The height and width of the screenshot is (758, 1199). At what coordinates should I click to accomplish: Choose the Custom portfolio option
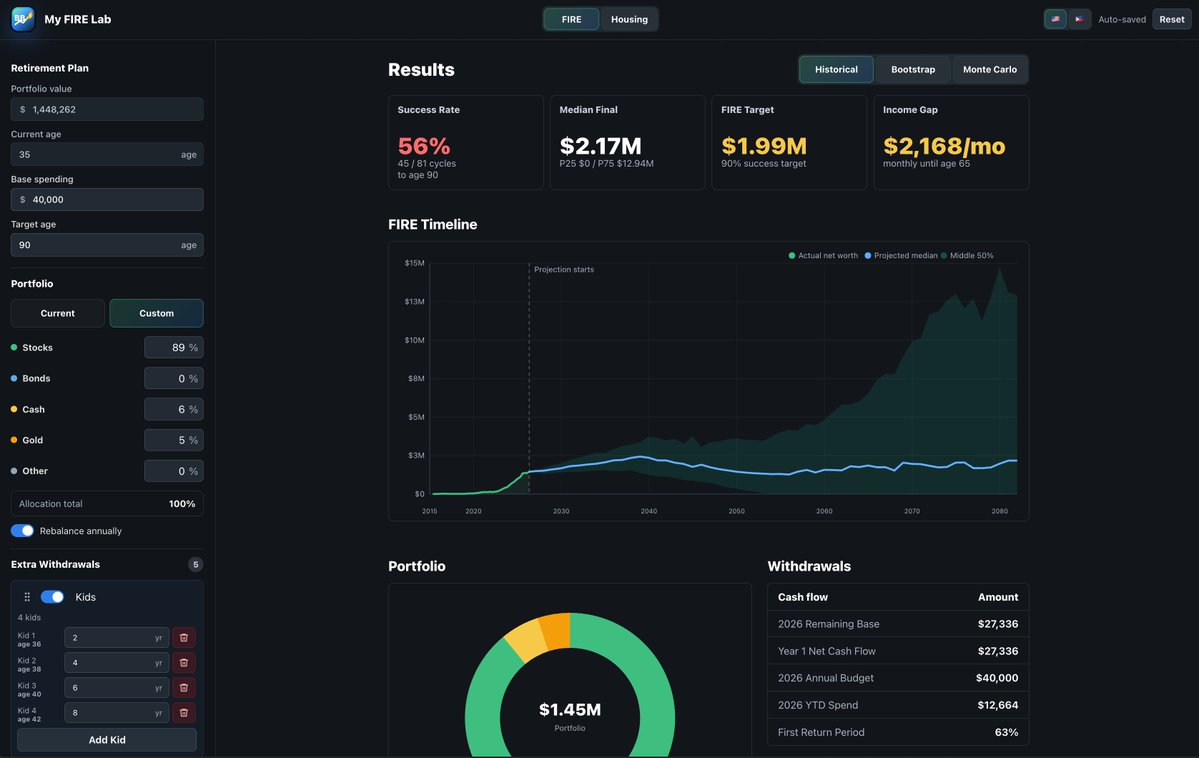(x=156, y=313)
